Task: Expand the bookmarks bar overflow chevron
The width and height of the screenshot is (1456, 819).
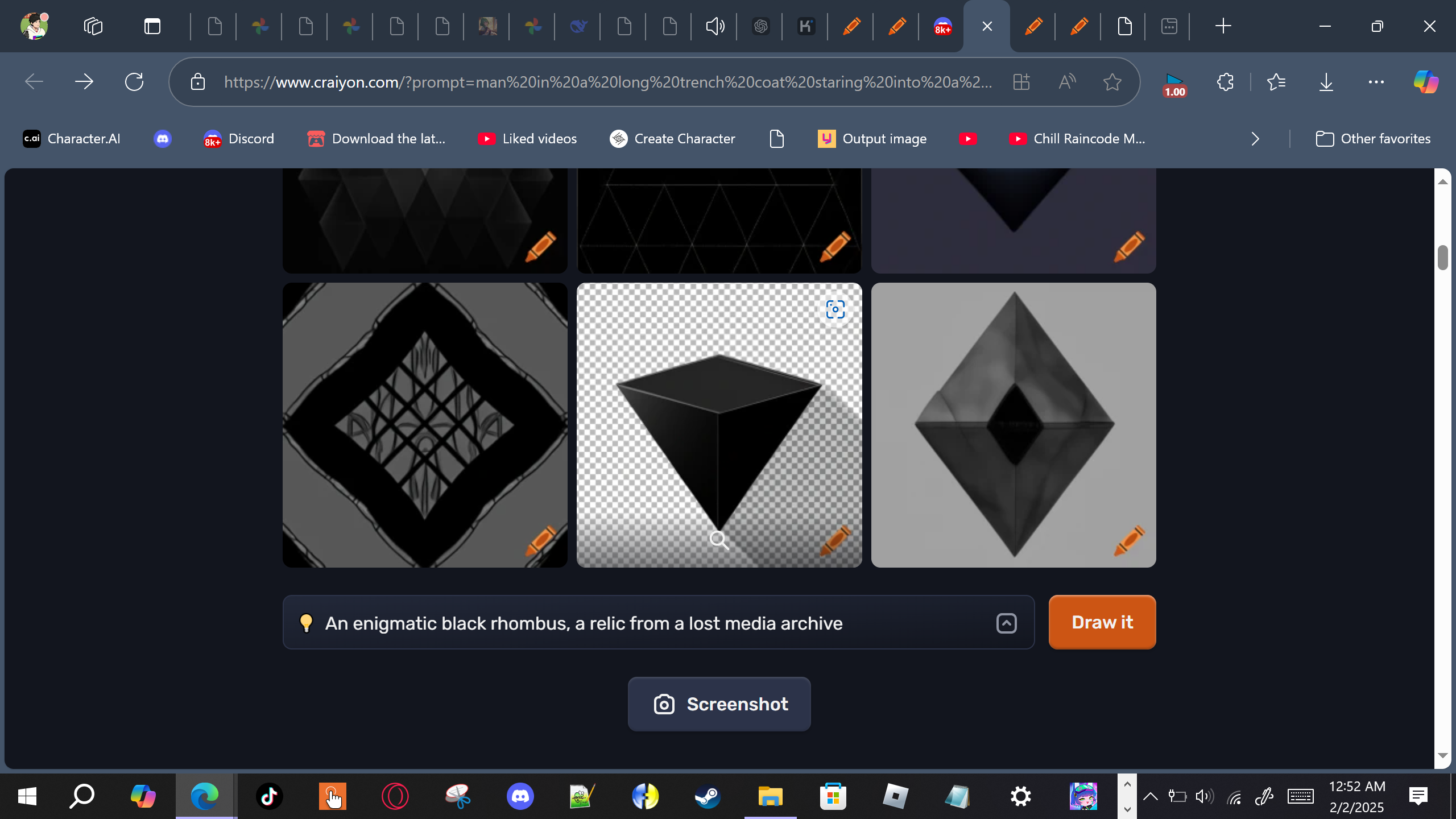Action: click(x=1255, y=139)
